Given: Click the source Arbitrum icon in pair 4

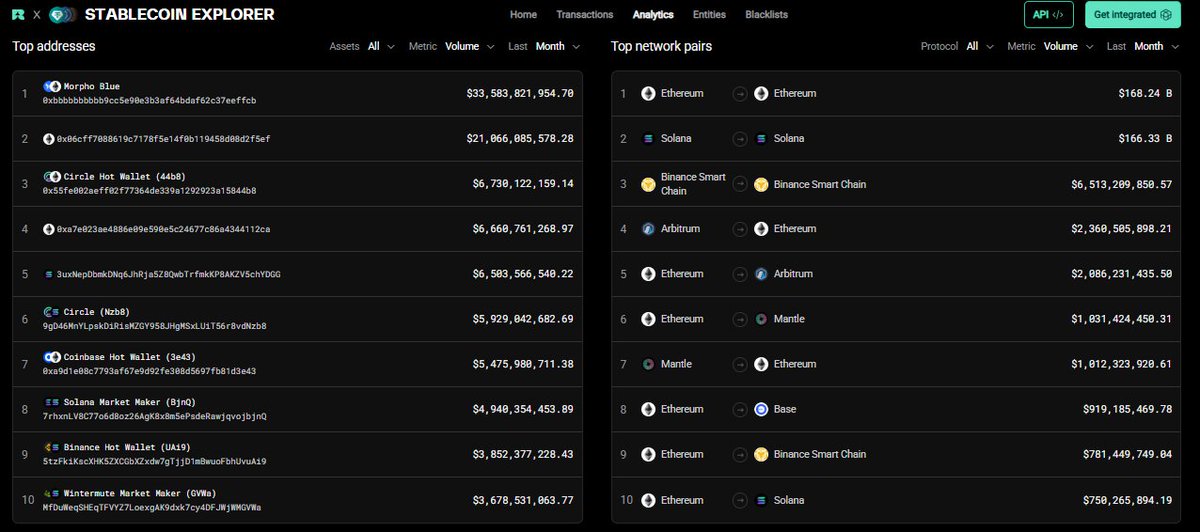Looking at the screenshot, I should 648,229.
